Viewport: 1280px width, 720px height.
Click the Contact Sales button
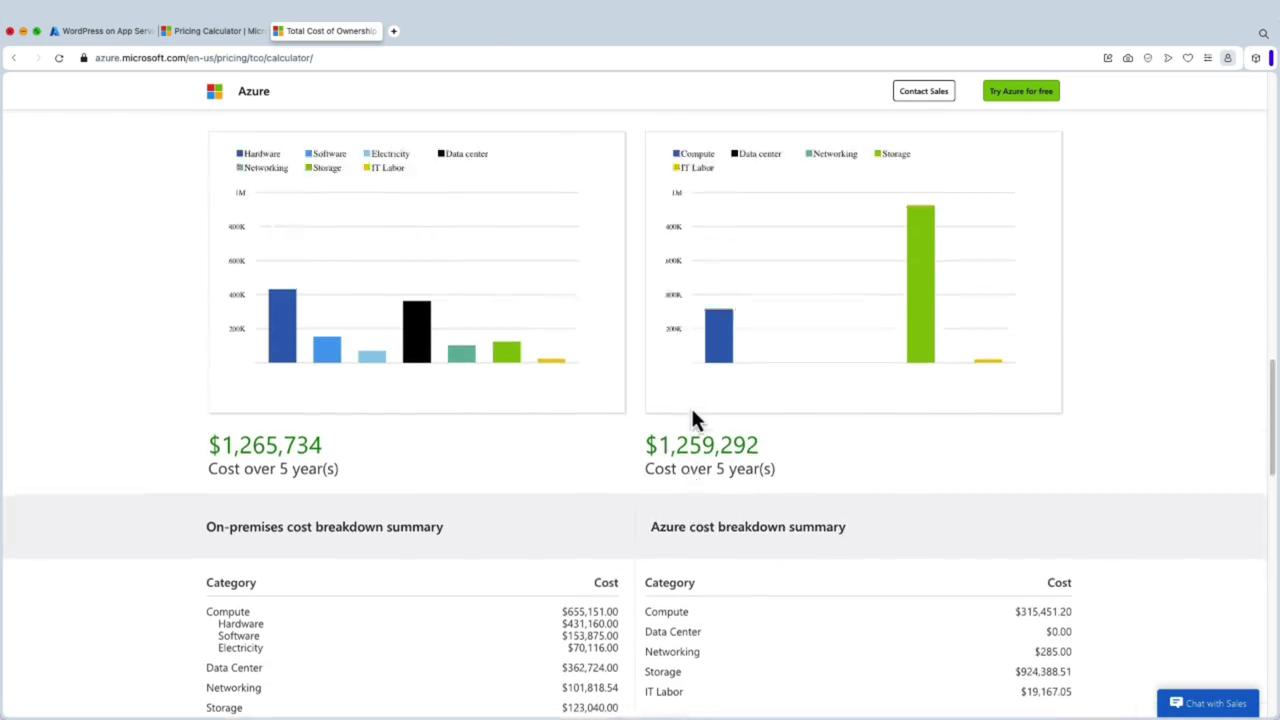point(923,91)
